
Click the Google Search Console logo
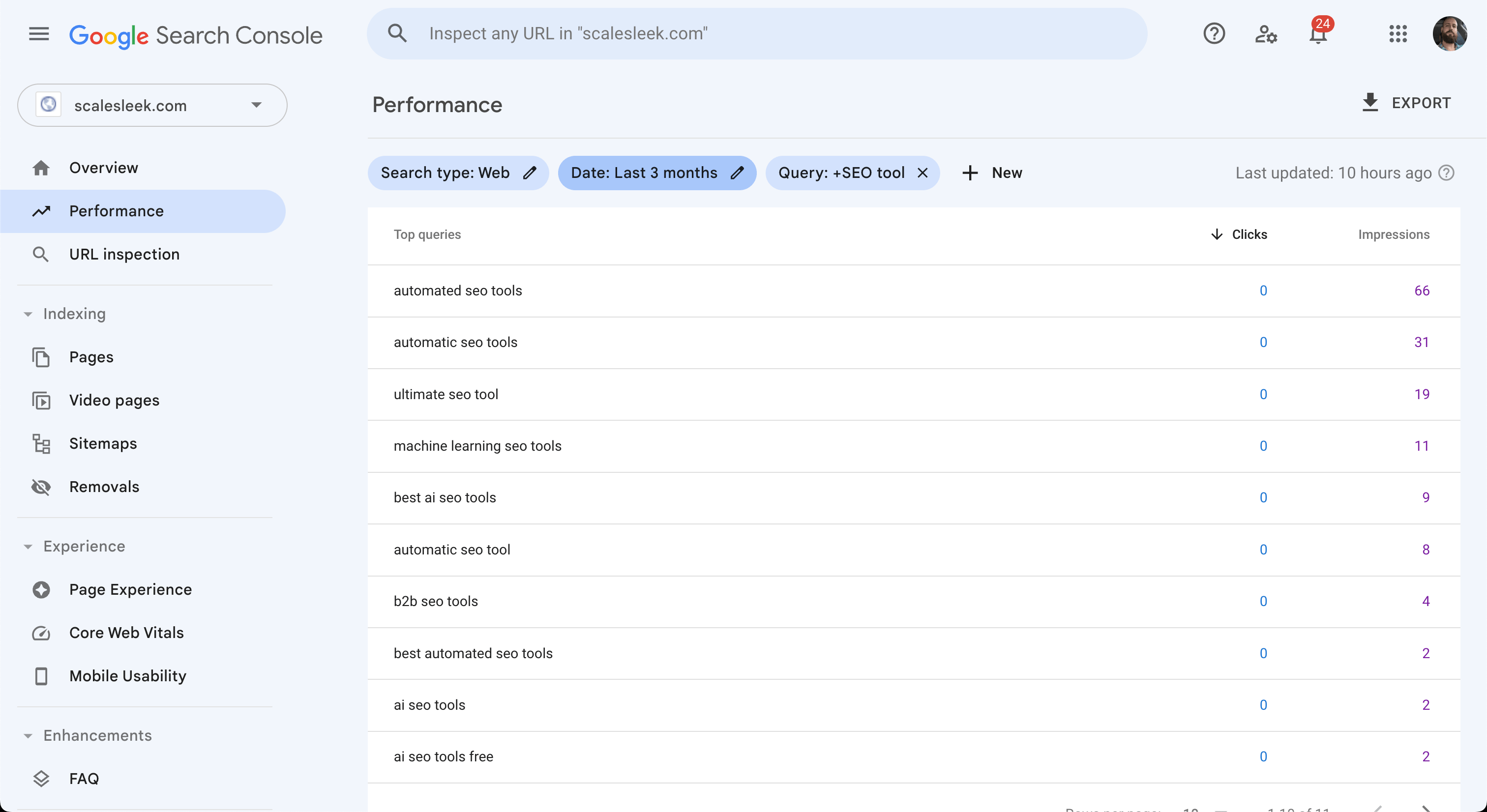point(196,35)
